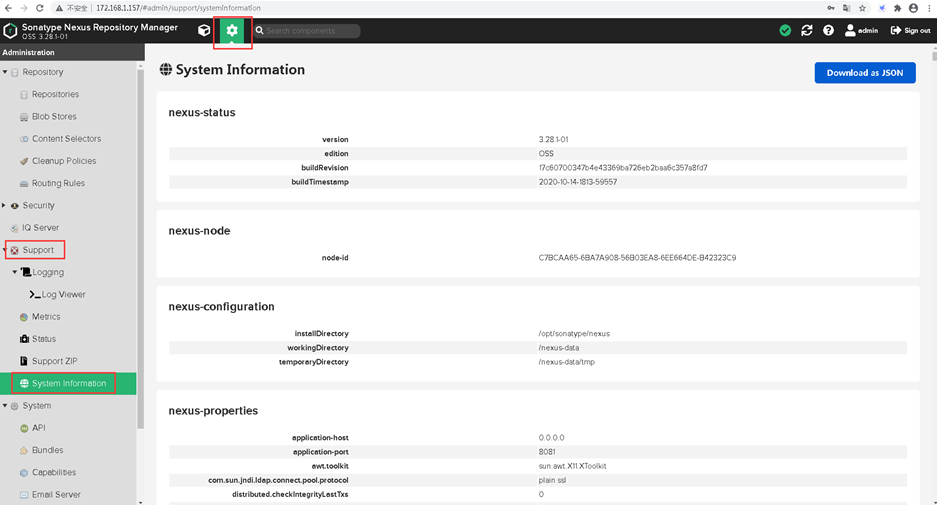This screenshot has width=937, height=505.
Task: Click the Sonatype Nexus logo
Action: click(x=10, y=30)
